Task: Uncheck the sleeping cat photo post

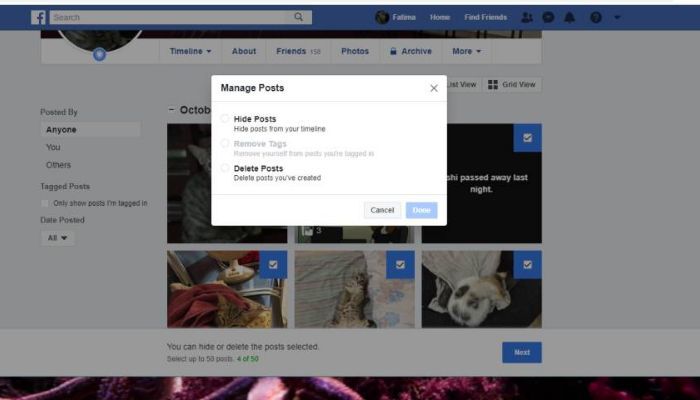Action: pyautogui.click(x=400, y=264)
